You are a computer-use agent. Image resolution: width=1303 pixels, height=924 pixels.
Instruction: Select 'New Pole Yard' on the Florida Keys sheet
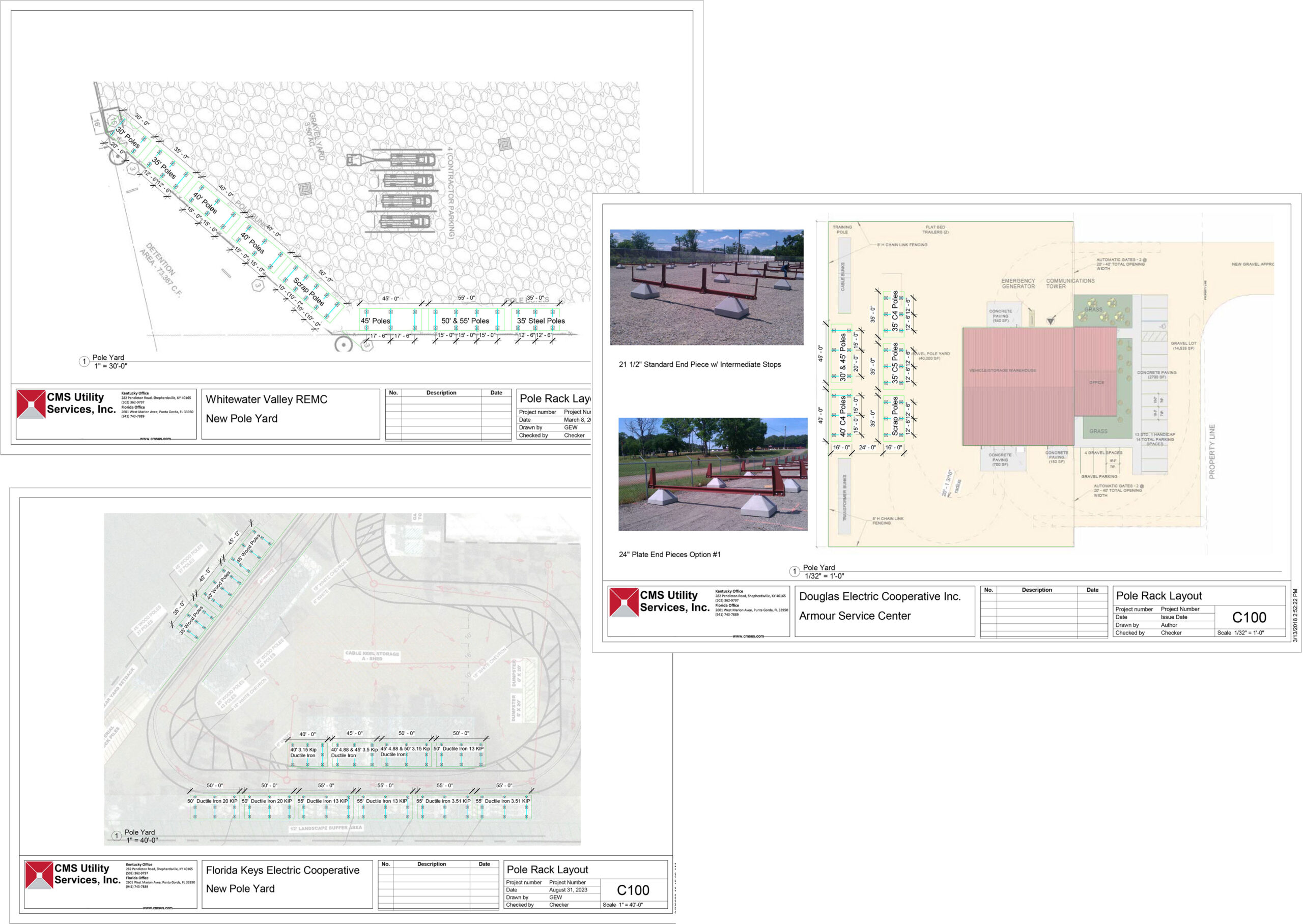tap(240, 888)
